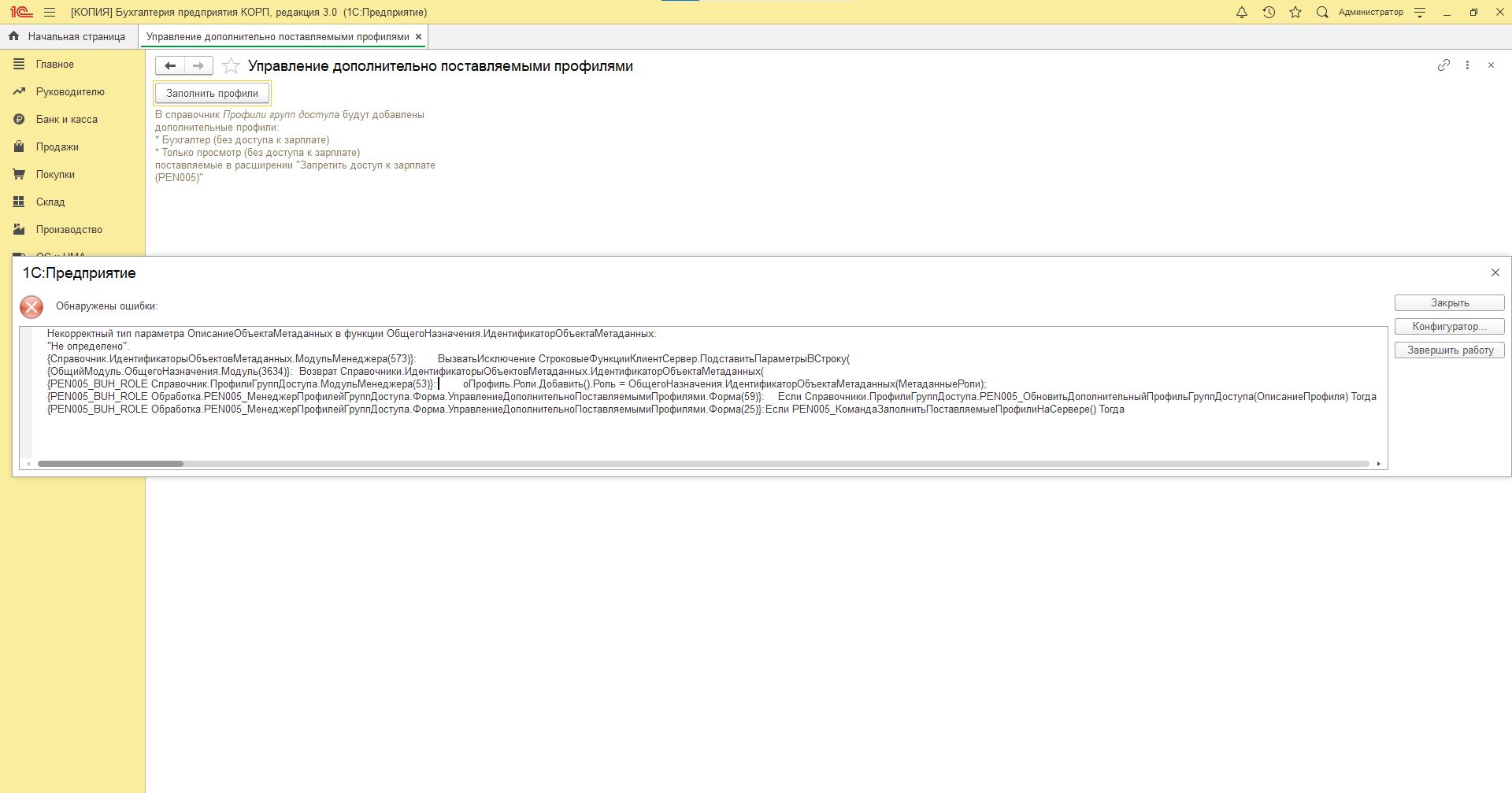Restore down the 1C application window
Image resolution: width=1512 pixels, height=793 pixels.
1473,13
